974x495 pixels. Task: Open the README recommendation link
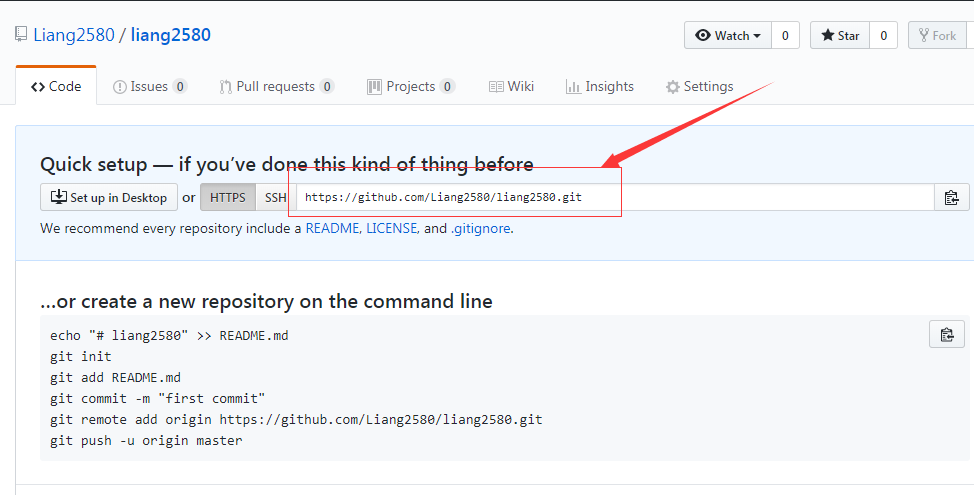tap(332, 229)
